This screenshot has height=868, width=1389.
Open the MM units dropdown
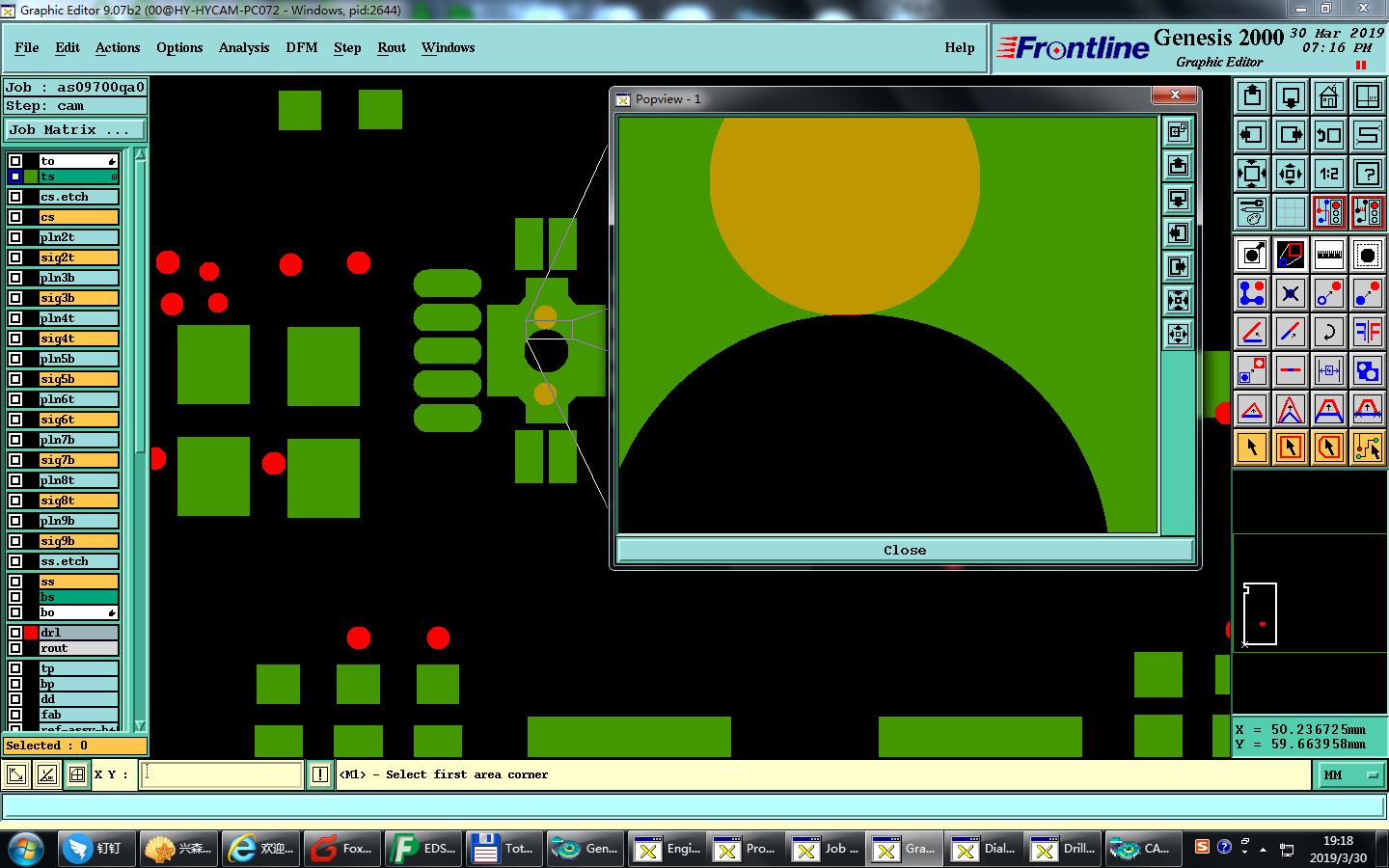coord(1348,774)
